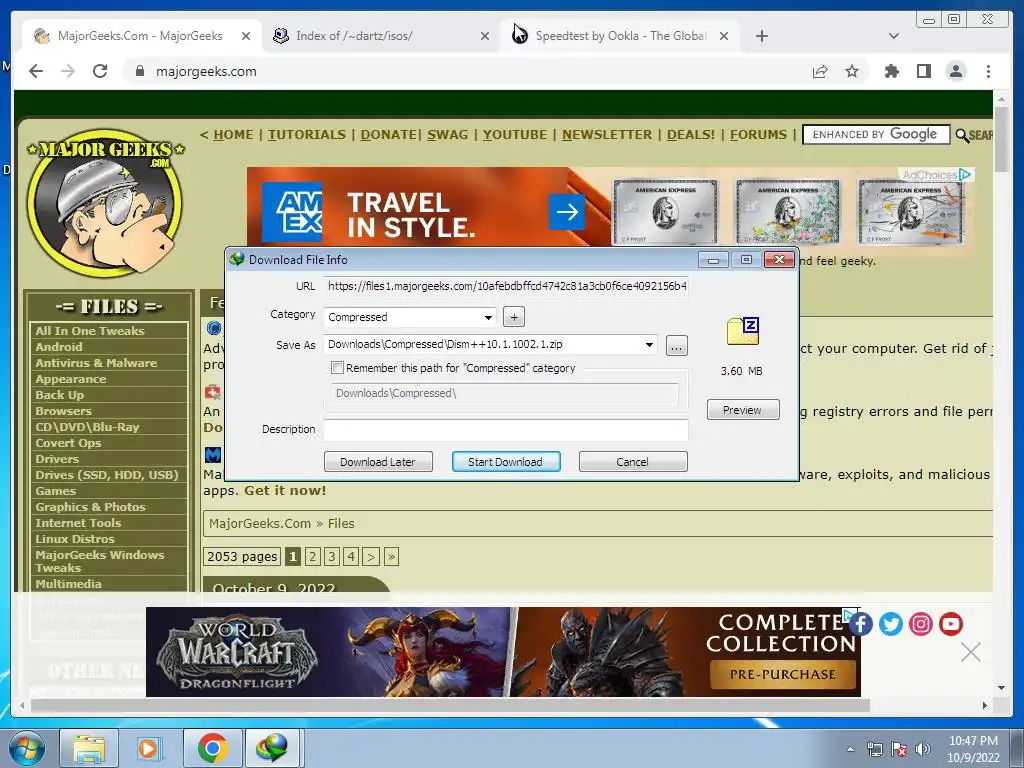Viewport: 1024px width, 768px height.
Task: Click PRE-PURCHASE on Warcraft ad
Action: click(782, 675)
